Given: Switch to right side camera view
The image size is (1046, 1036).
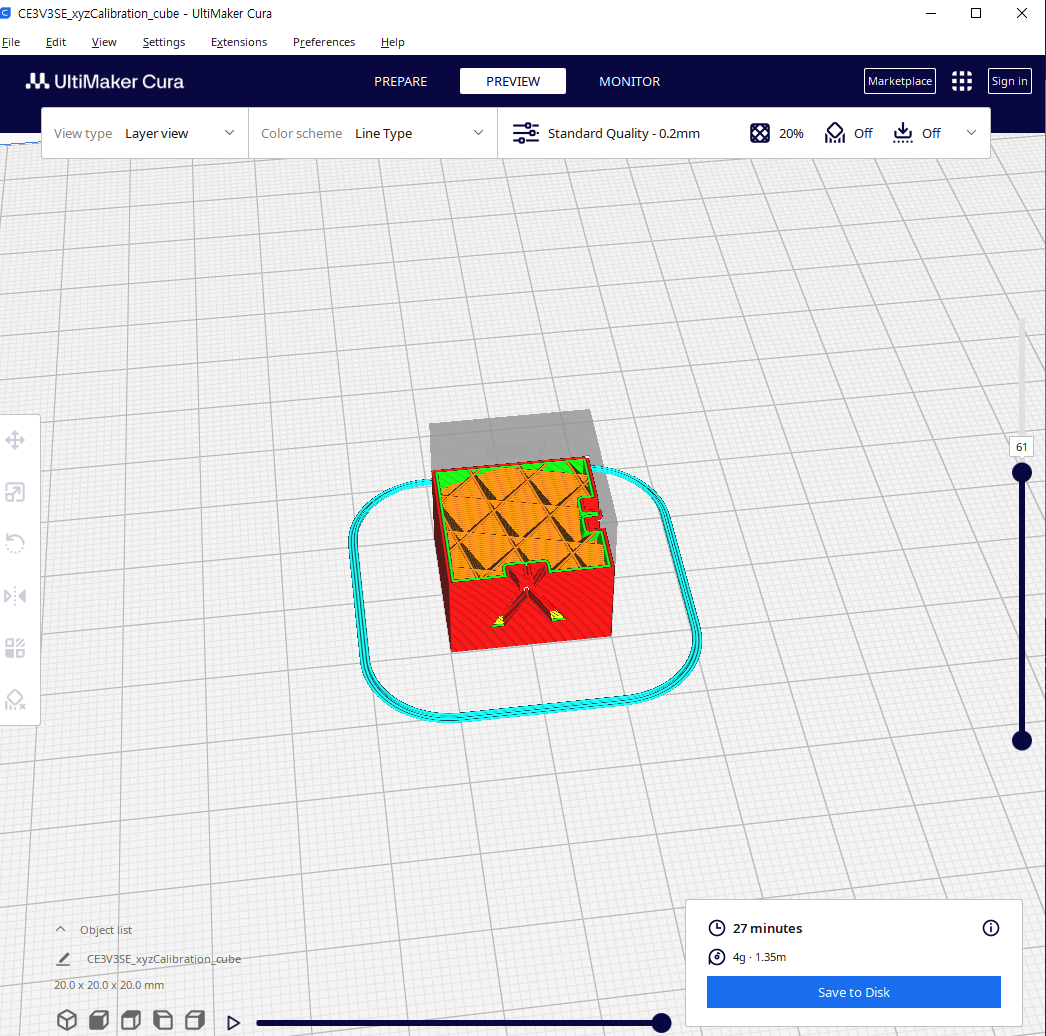Looking at the screenshot, I should click(195, 1019).
